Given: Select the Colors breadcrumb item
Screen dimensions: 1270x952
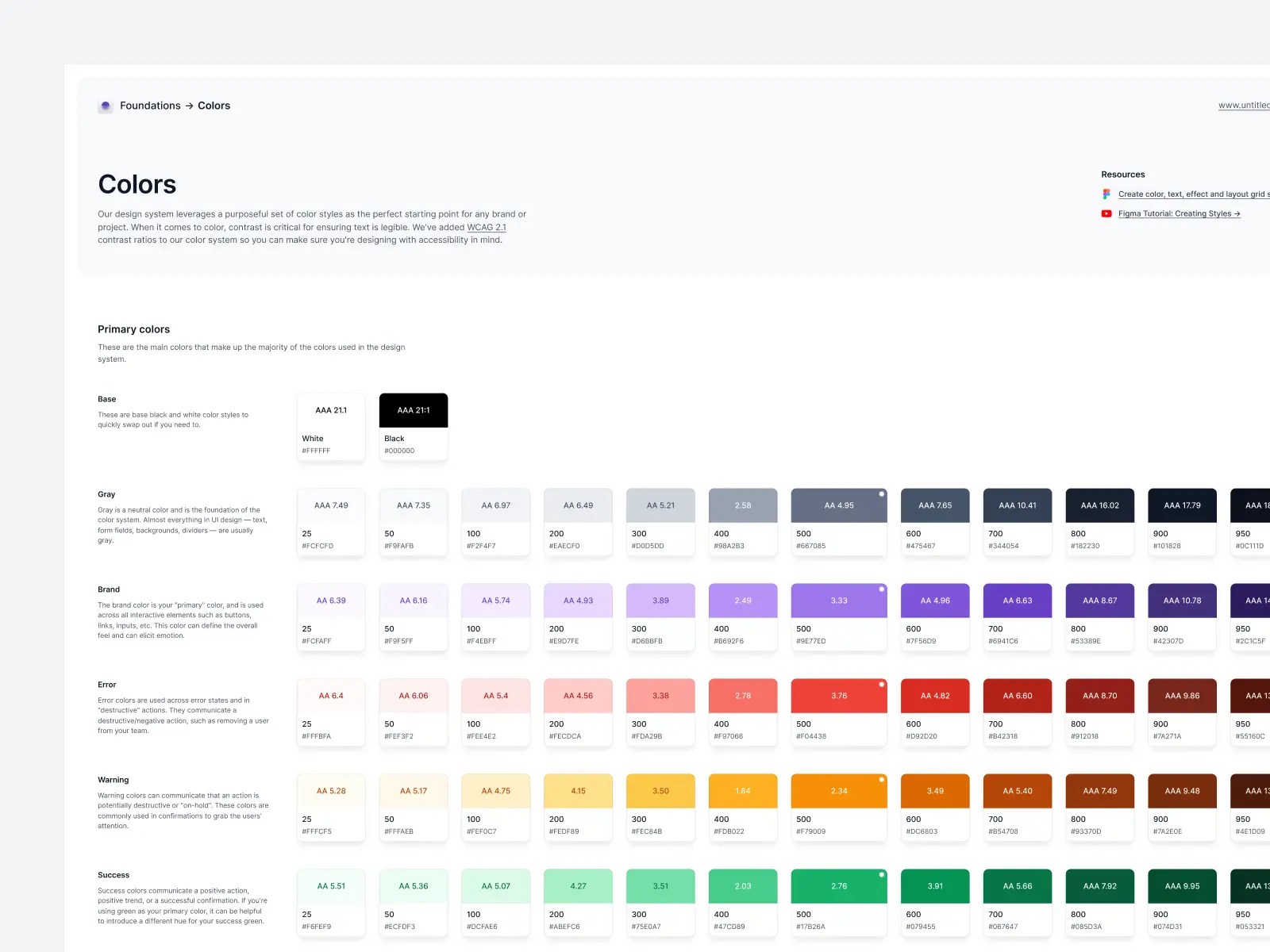Looking at the screenshot, I should tap(214, 106).
